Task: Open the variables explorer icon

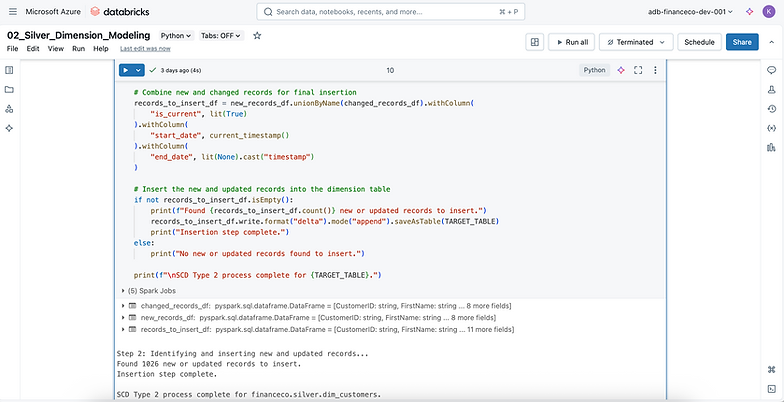Action: click(772, 128)
